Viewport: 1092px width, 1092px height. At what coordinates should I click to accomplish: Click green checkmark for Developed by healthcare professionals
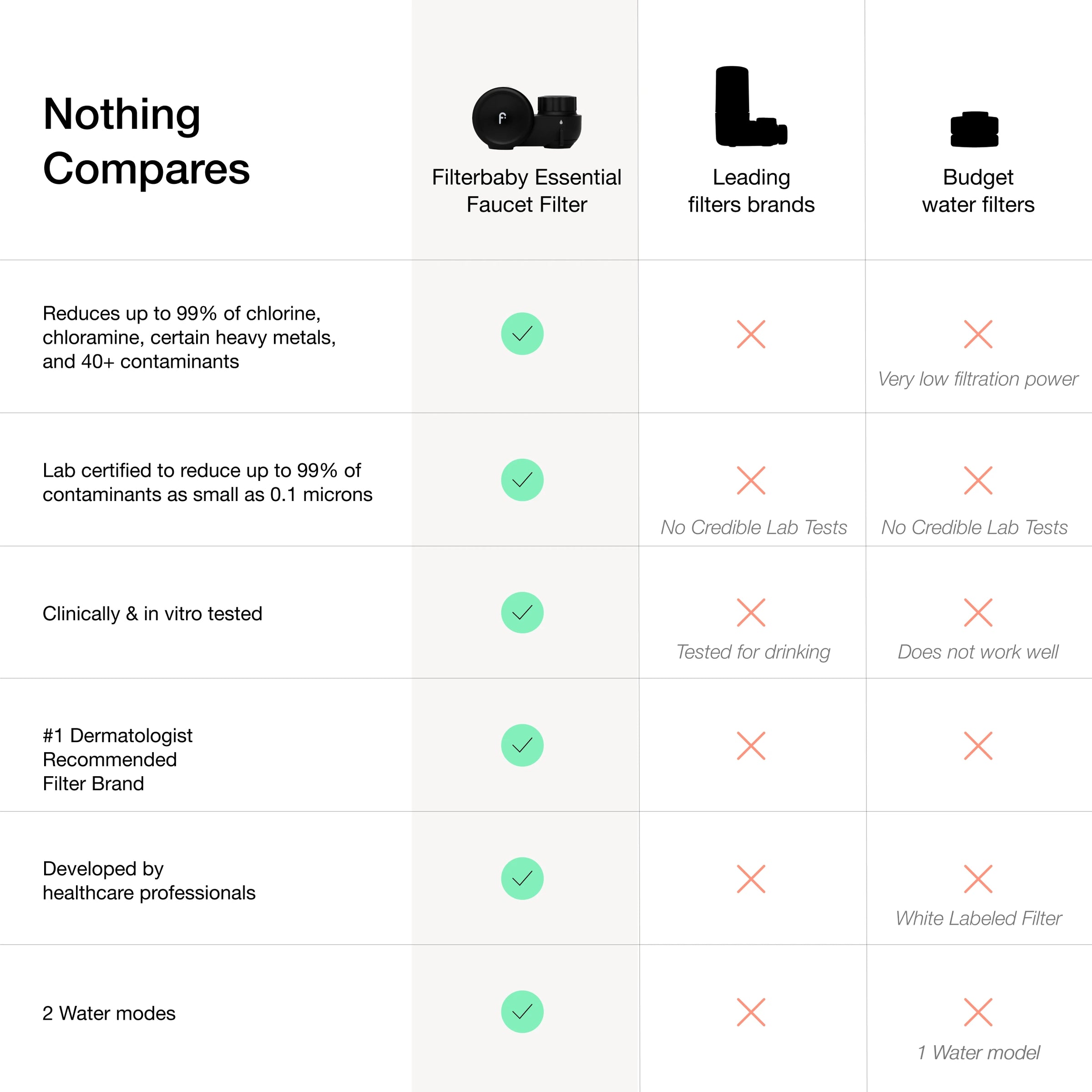click(x=522, y=878)
